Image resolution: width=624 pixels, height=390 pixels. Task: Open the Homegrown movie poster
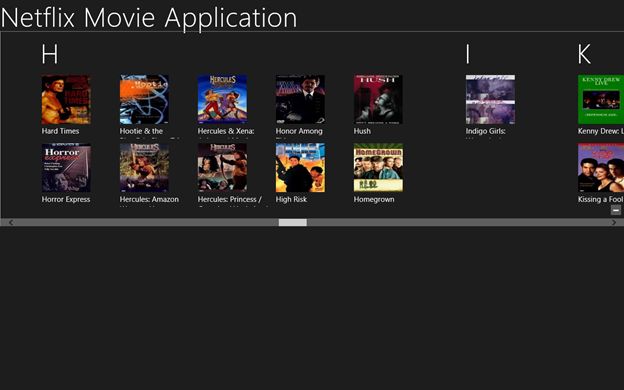point(378,168)
